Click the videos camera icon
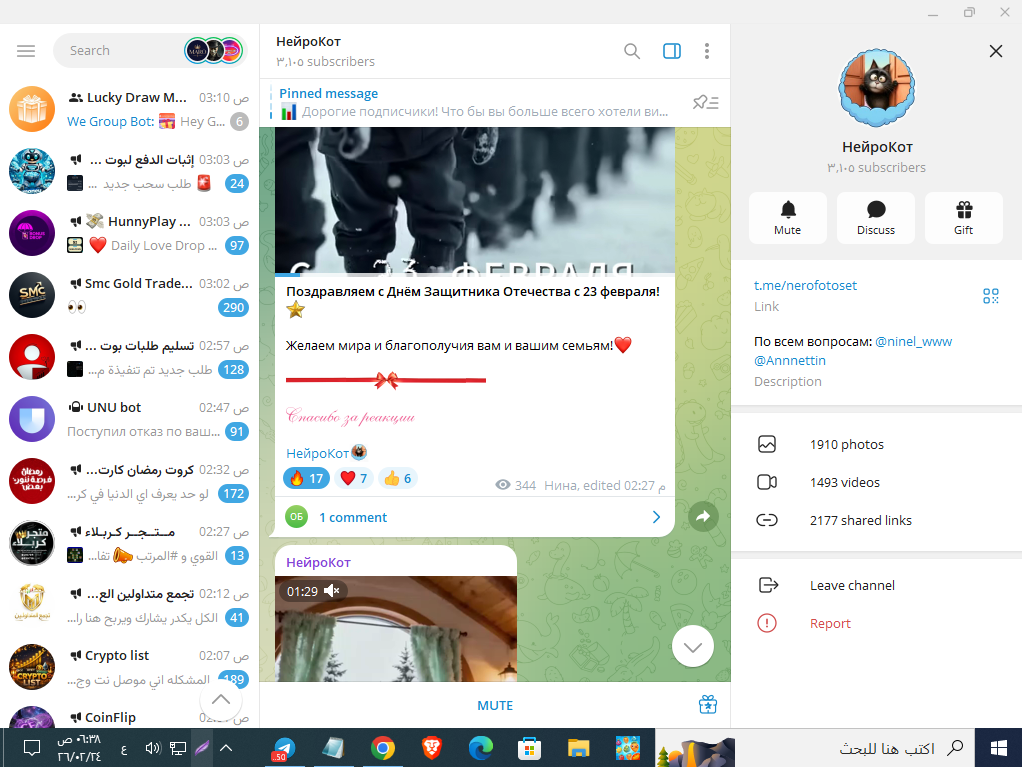 coord(767,482)
